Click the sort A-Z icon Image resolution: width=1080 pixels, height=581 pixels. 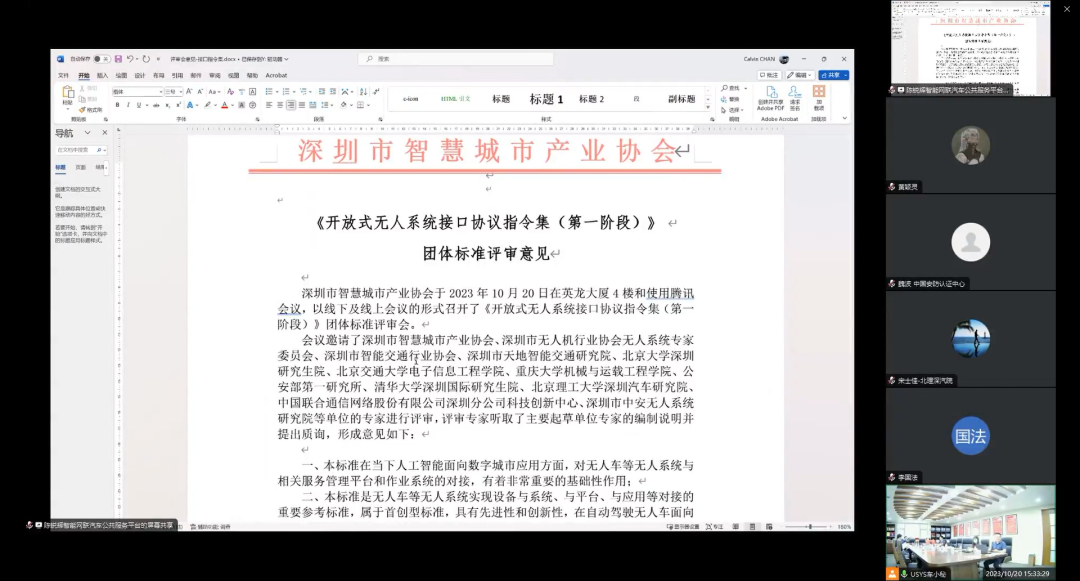pos(364,92)
